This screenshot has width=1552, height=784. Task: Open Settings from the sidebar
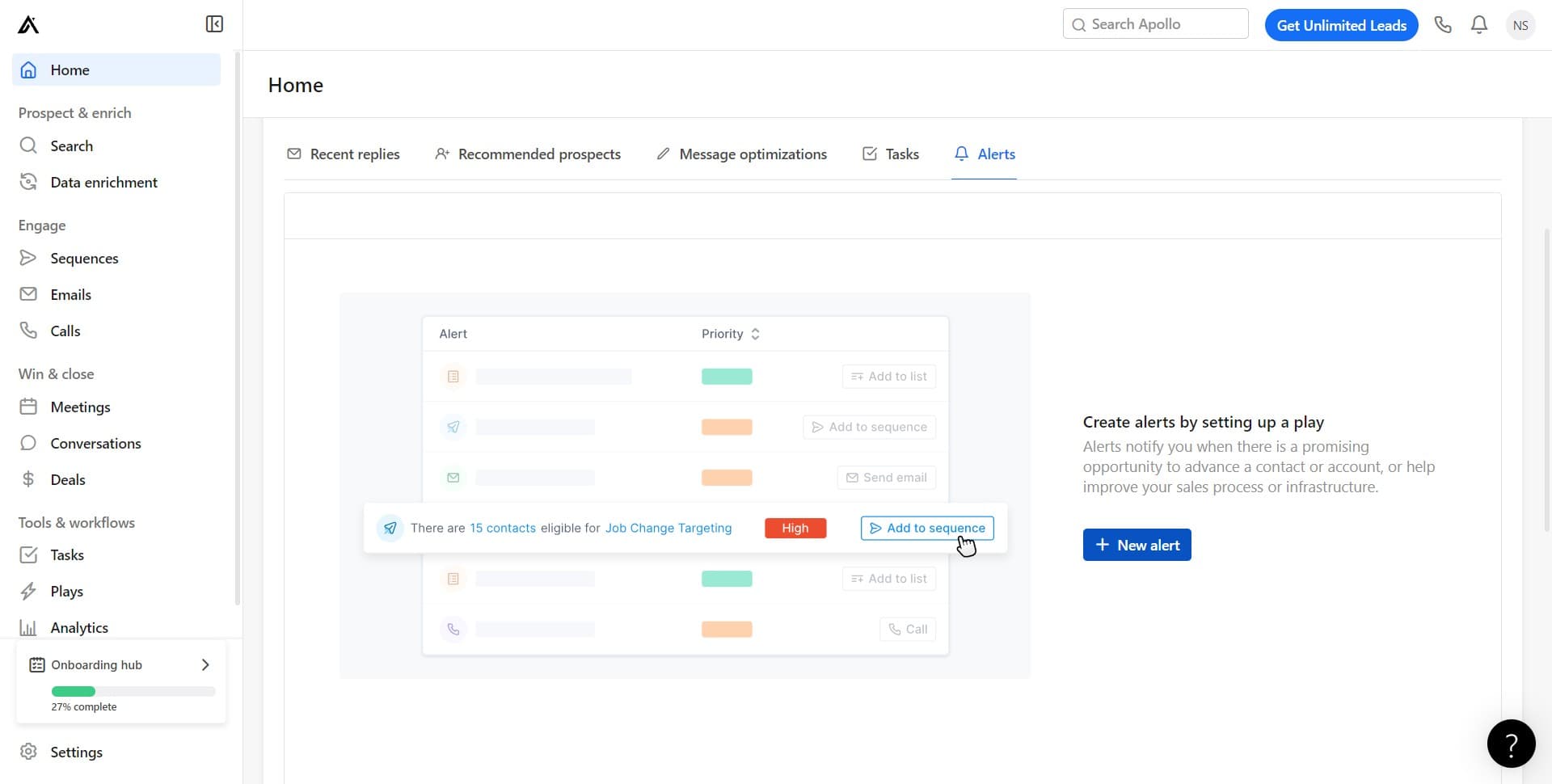point(76,752)
